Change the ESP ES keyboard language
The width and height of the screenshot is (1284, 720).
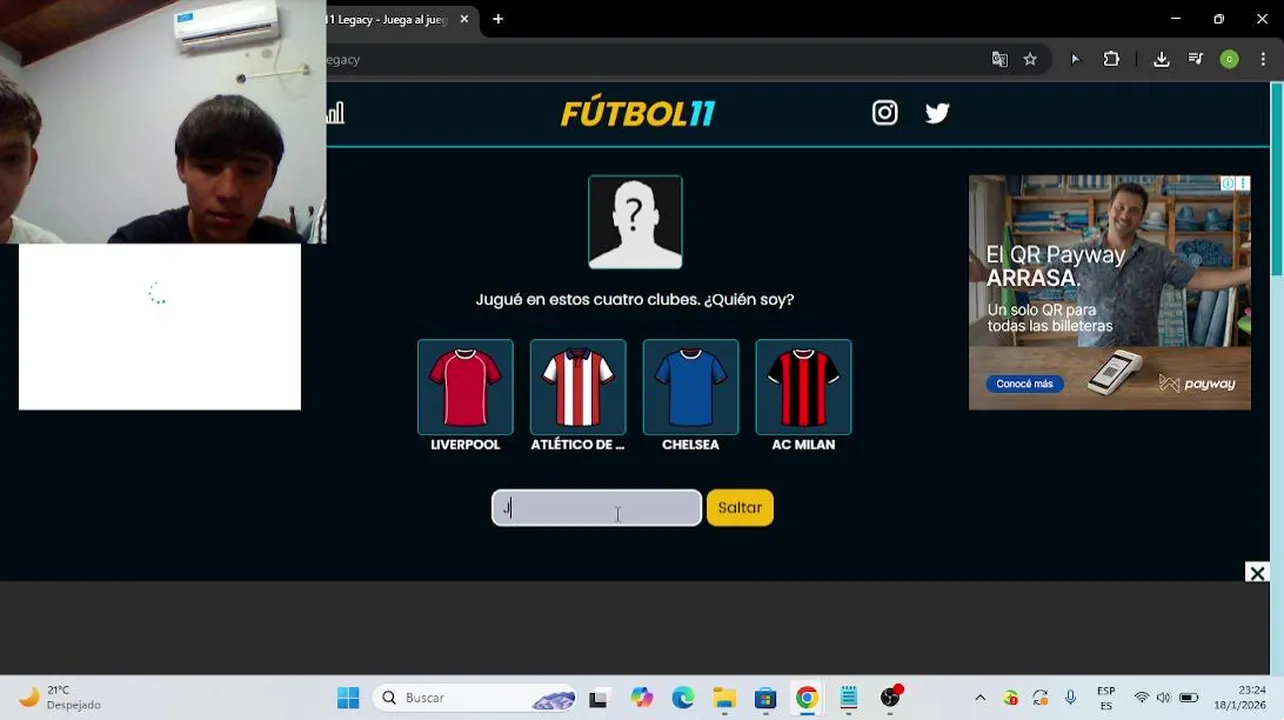pyautogui.click(x=1106, y=698)
